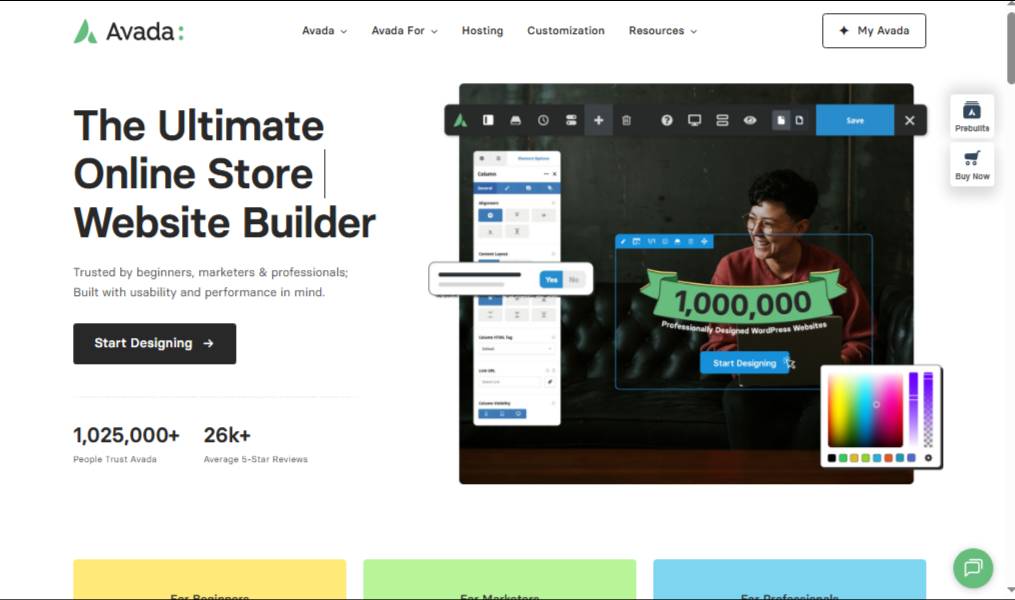The image size is (1015, 600).
Task: Click No on the confirmation toggle
Action: [572, 279]
